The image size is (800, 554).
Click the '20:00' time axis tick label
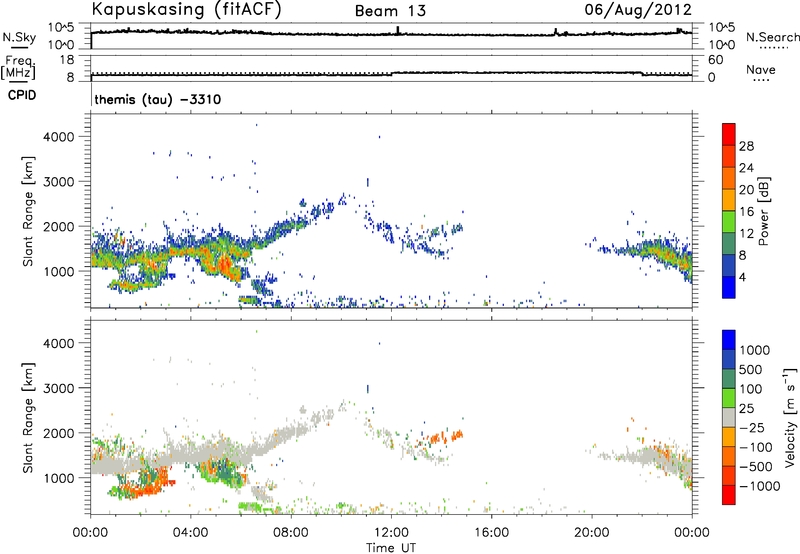click(591, 533)
